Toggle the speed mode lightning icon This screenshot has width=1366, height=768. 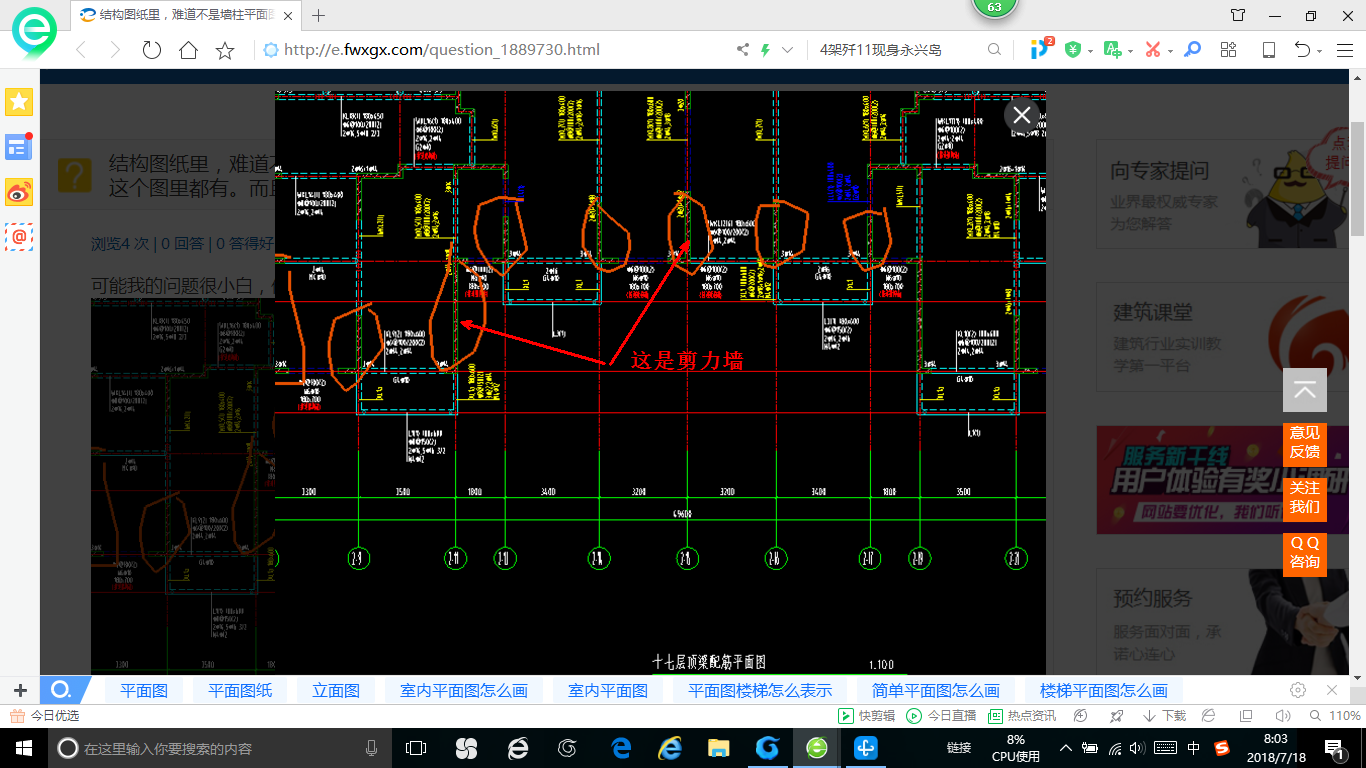(x=766, y=50)
